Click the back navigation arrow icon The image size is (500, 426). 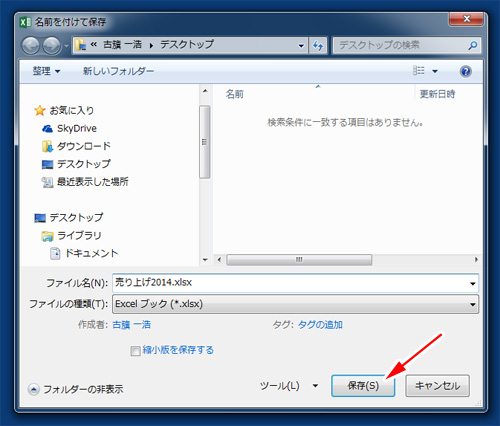[31, 46]
